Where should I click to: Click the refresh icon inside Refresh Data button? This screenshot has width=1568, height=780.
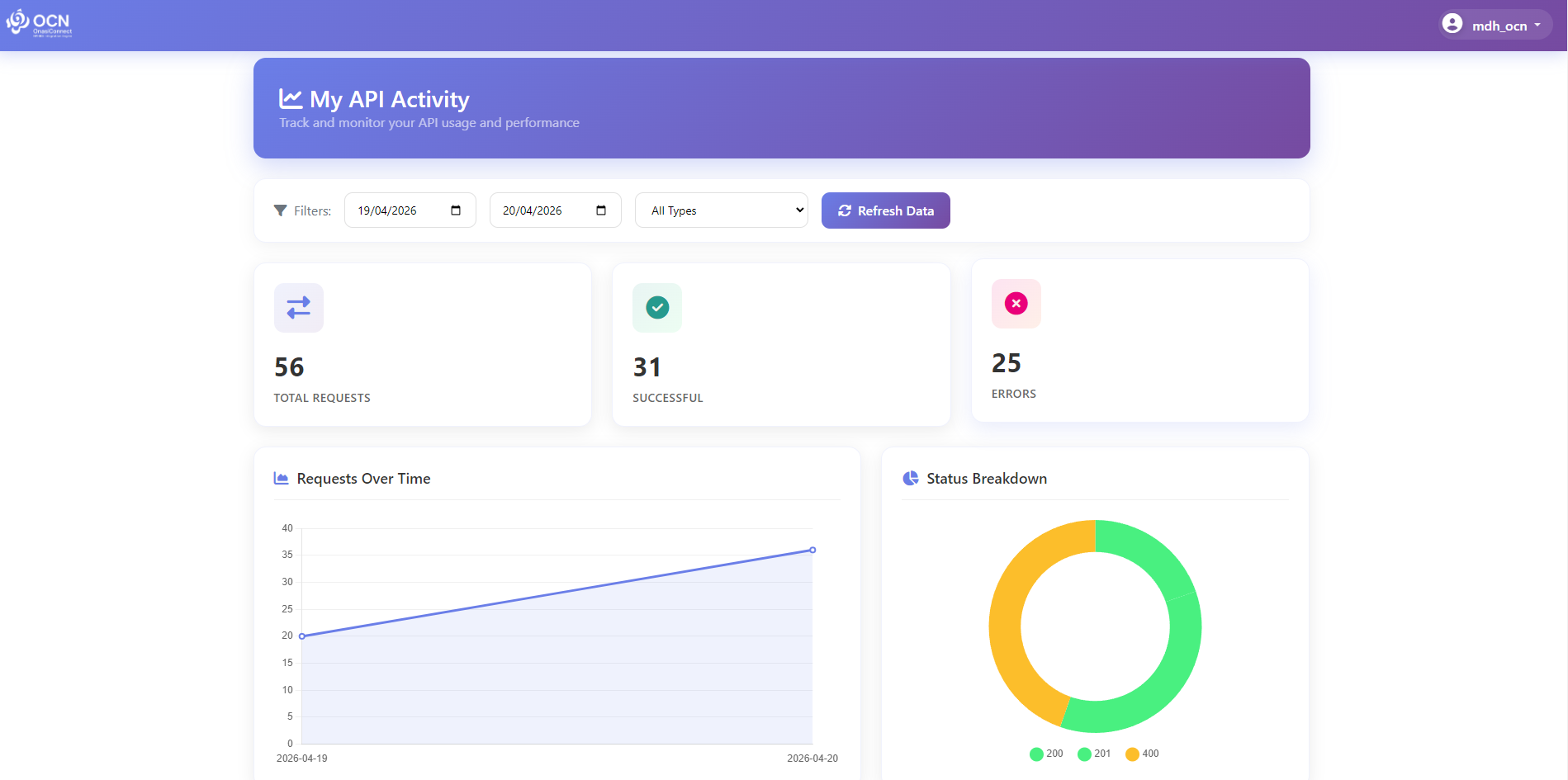point(844,210)
